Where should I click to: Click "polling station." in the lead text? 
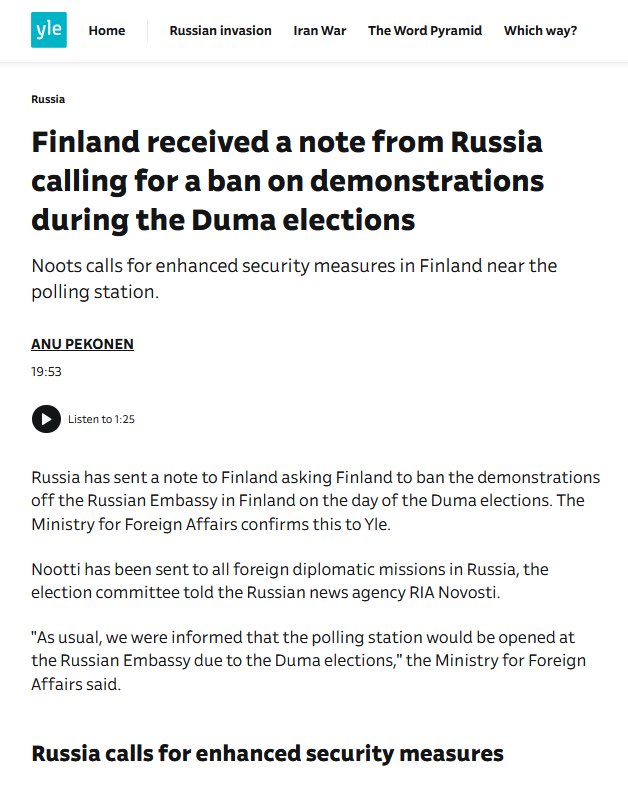pos(95,292)
